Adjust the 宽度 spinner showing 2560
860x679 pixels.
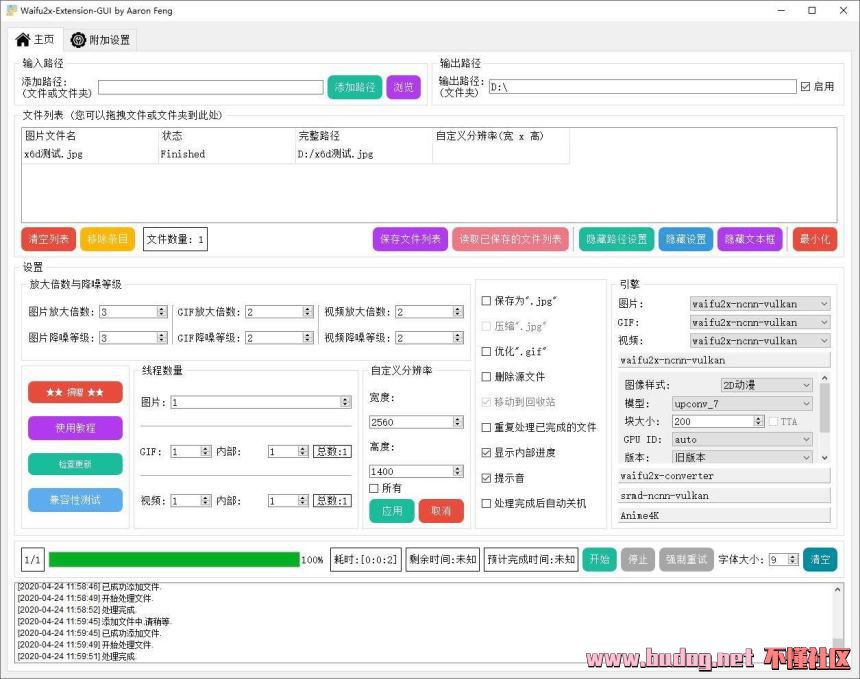(416, 422)
